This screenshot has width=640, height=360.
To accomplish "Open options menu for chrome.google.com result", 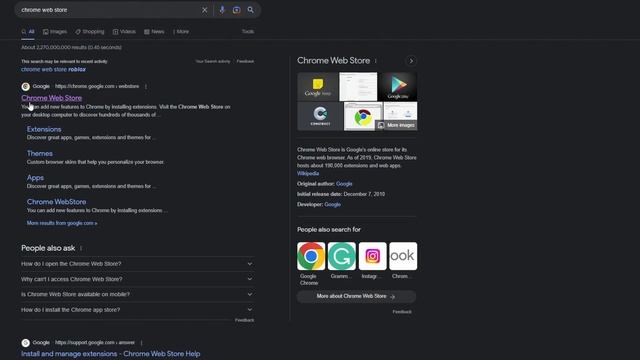I will pyautogui.click(x=146, y=87).
